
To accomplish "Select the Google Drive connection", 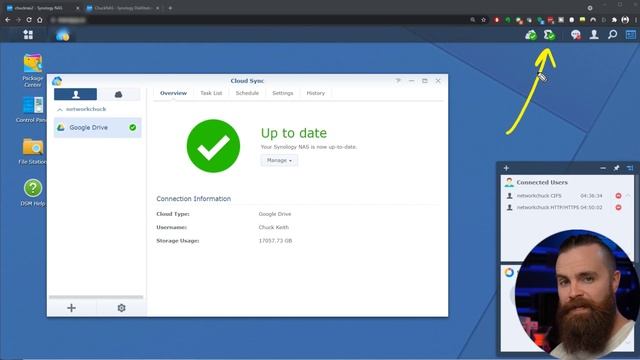I will pyautogui.click(x=98, y=127).
